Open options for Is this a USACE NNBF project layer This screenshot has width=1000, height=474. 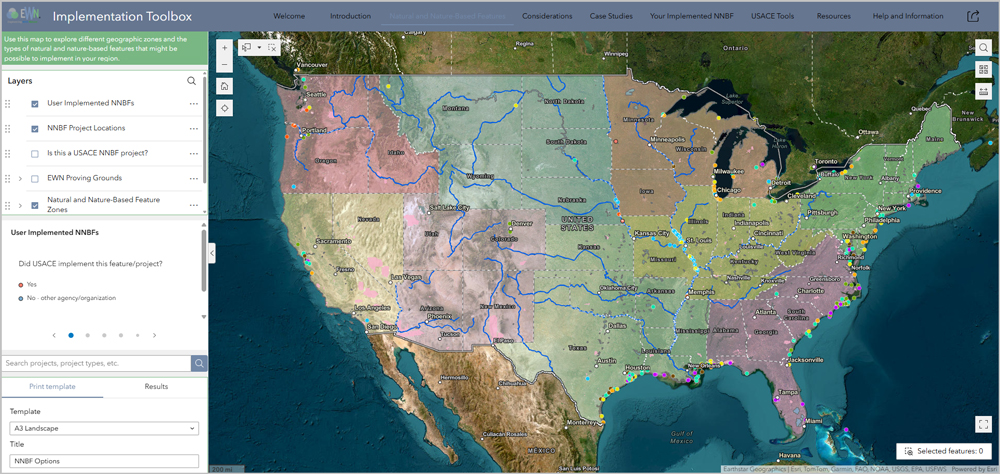(194, 153)
